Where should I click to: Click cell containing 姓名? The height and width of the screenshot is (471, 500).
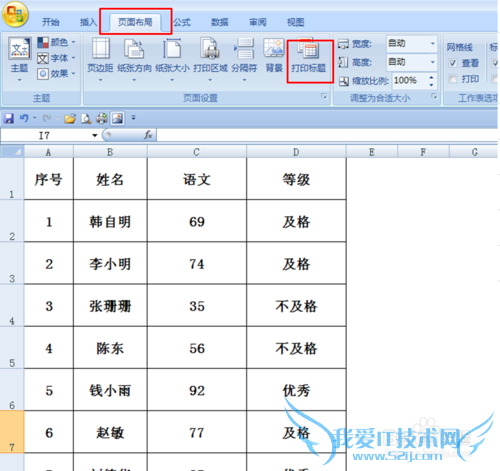pyautogui.click(x=110, y=179)
